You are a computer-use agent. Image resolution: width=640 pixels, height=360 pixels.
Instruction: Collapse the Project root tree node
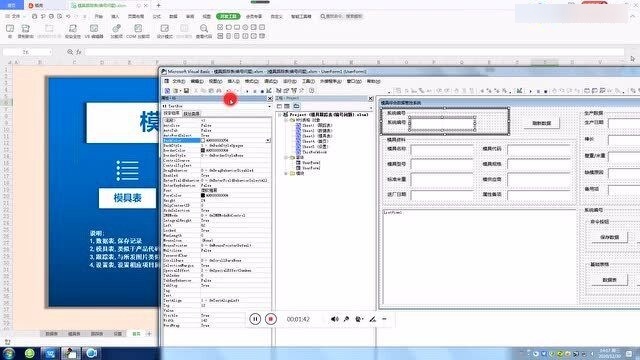pos(280,115)
